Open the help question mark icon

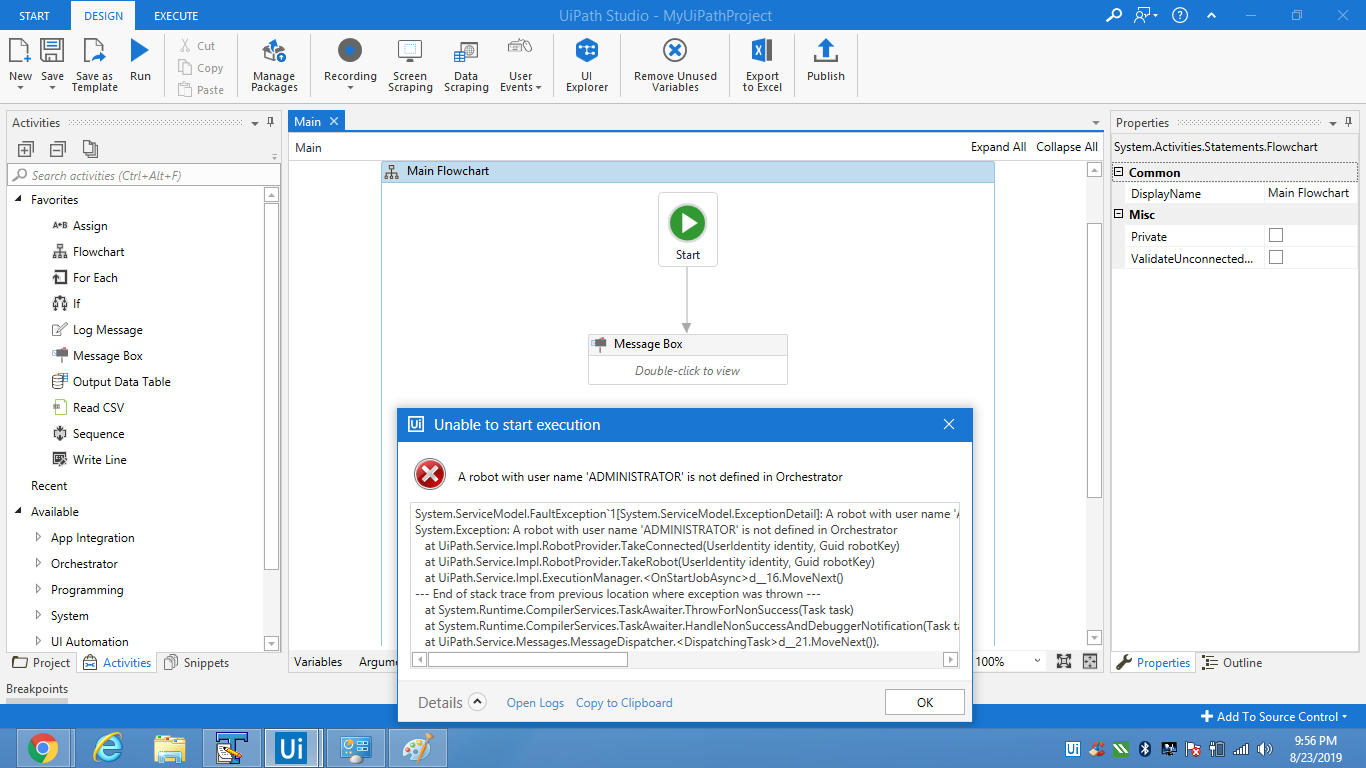[1180, 16]
